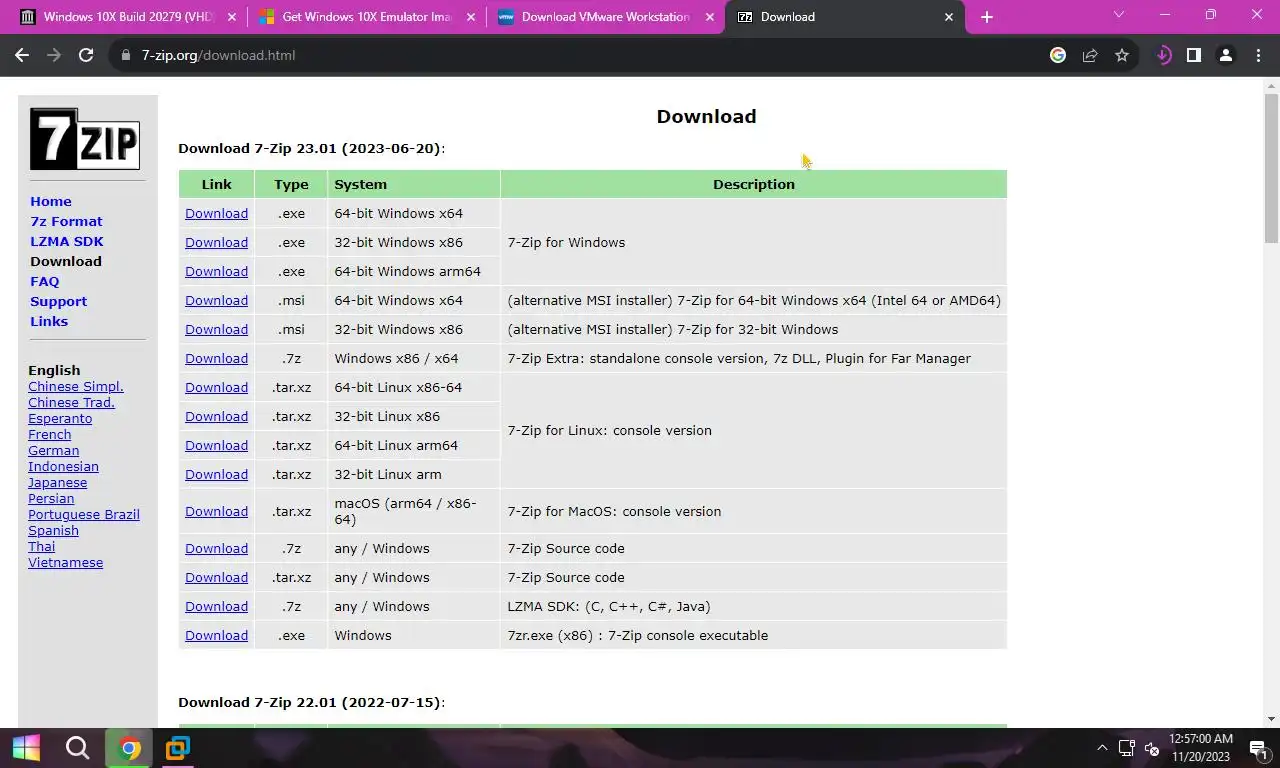The width and height of the screenshot is (1280, 768).
Task: Switch language to German
Action: pyautogui.click(x=53, y=450)
